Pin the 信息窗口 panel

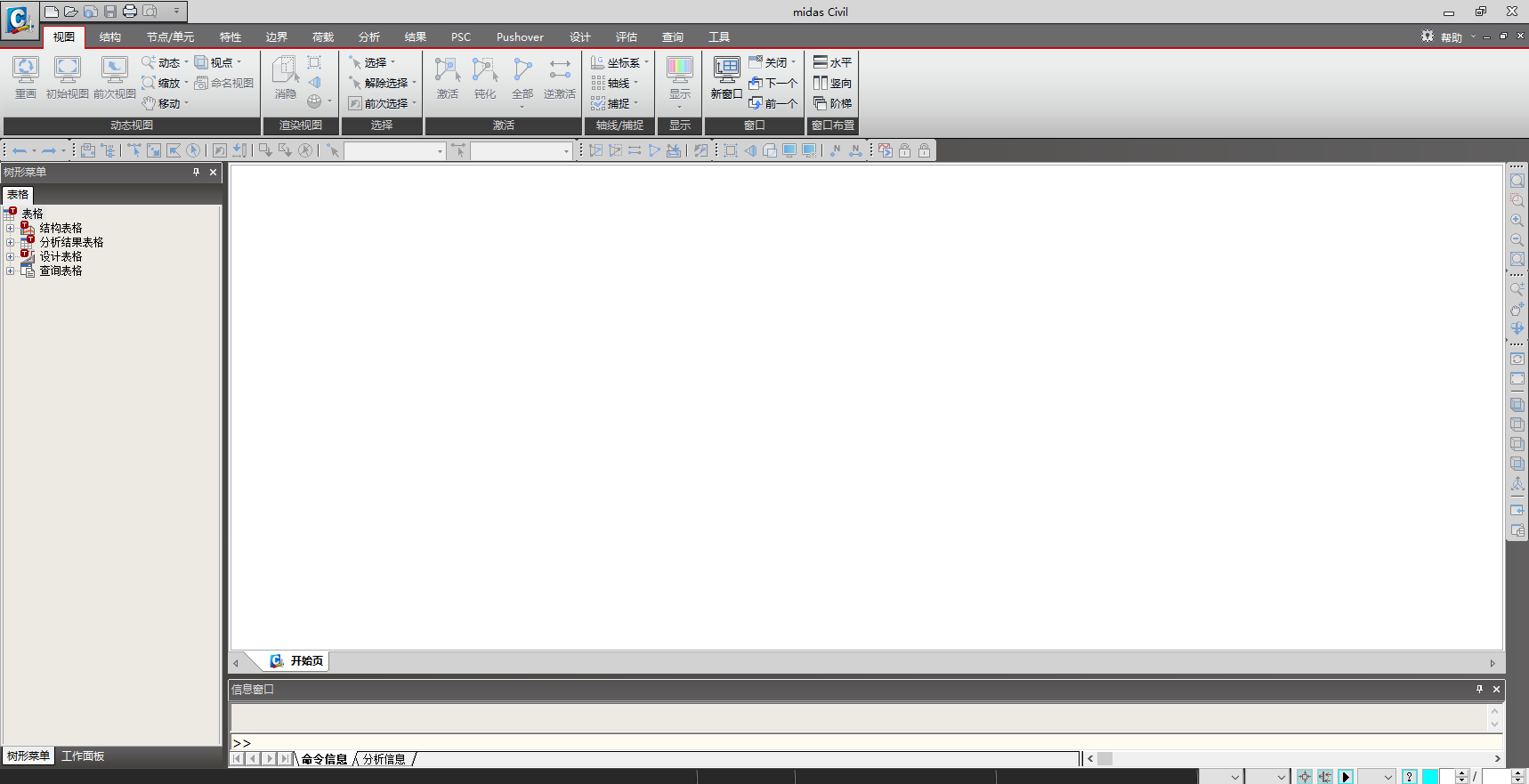[1479, 689]
